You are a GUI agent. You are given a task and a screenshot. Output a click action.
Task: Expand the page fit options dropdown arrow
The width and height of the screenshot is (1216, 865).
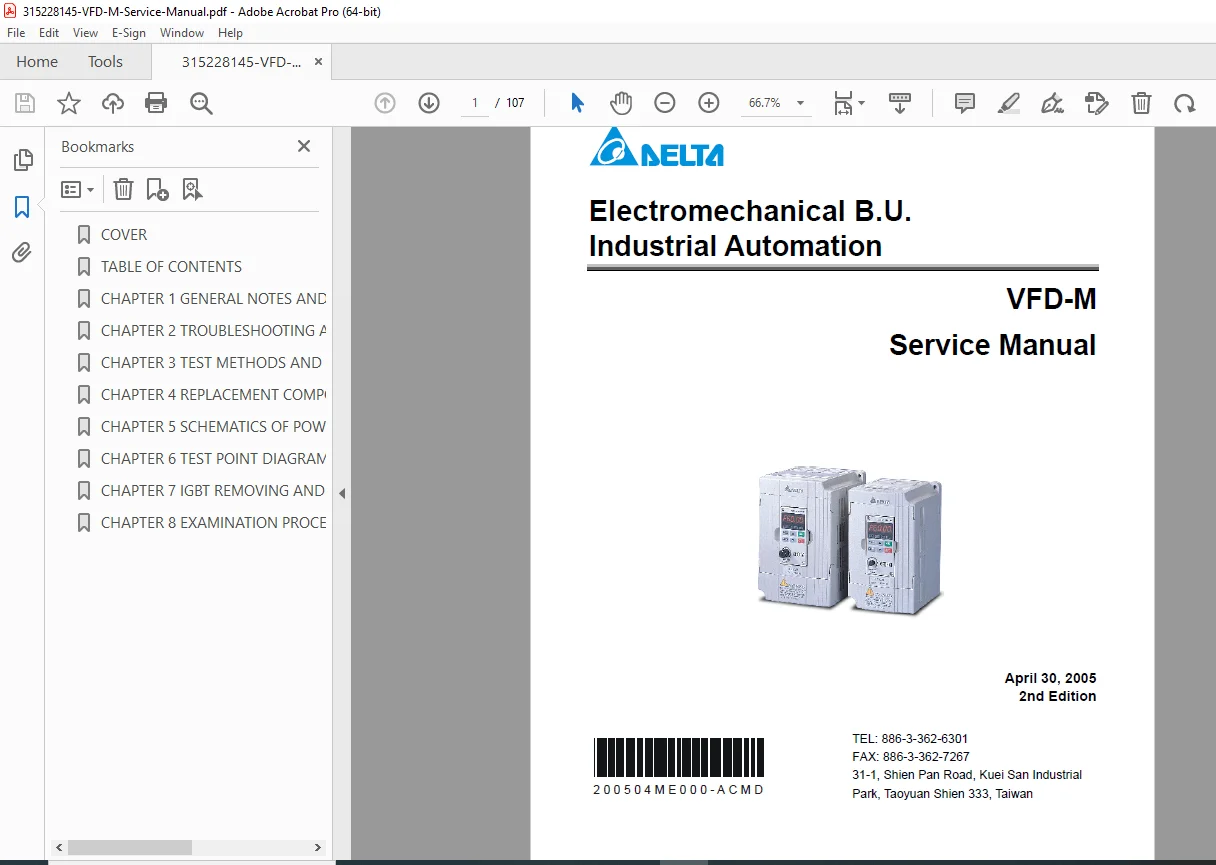[862, 103]
